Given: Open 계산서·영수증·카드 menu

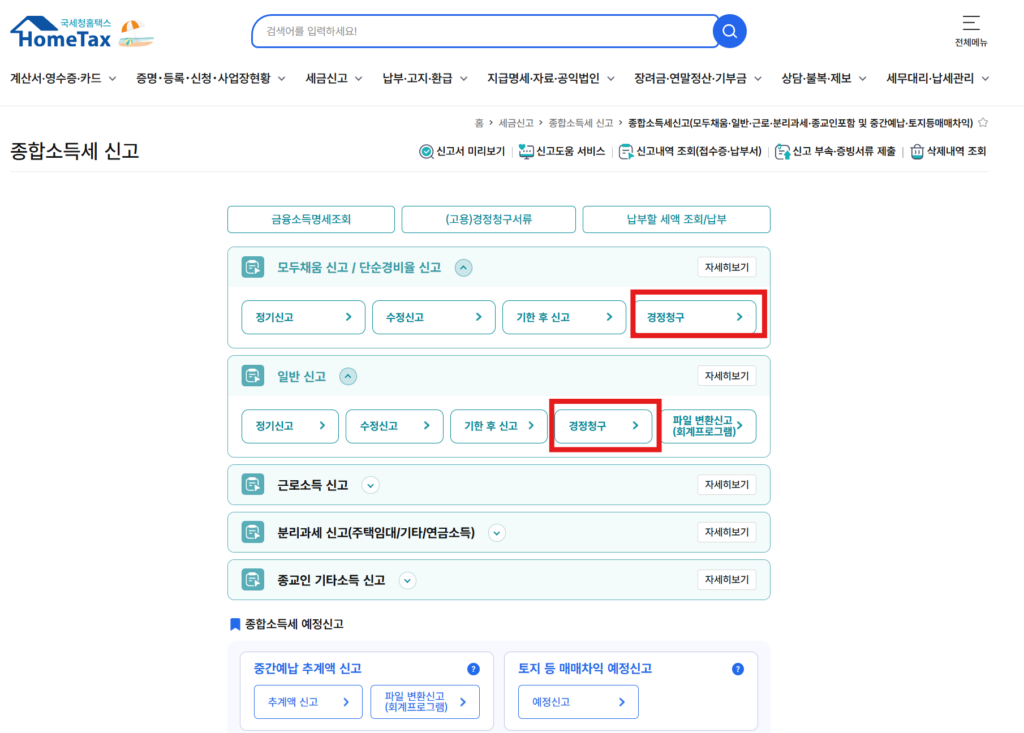Looking at the screenshot, I should 63,78.
